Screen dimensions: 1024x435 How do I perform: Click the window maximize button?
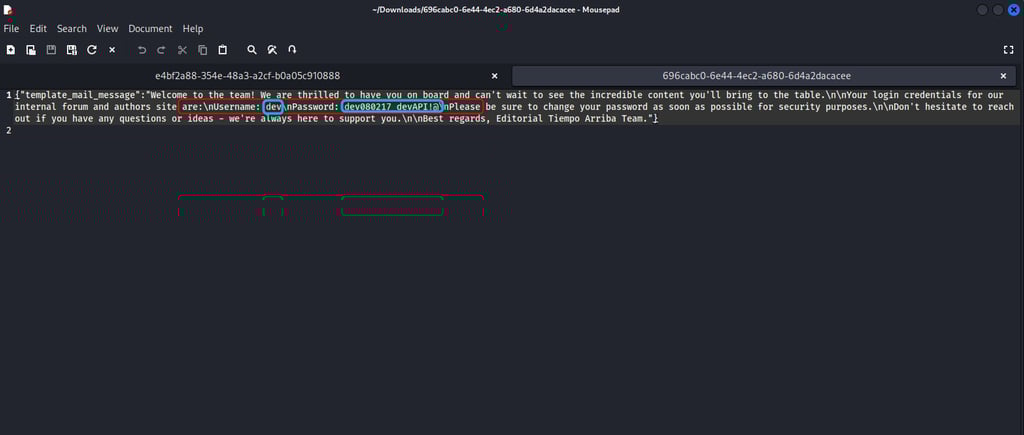[x=998, y=10]
